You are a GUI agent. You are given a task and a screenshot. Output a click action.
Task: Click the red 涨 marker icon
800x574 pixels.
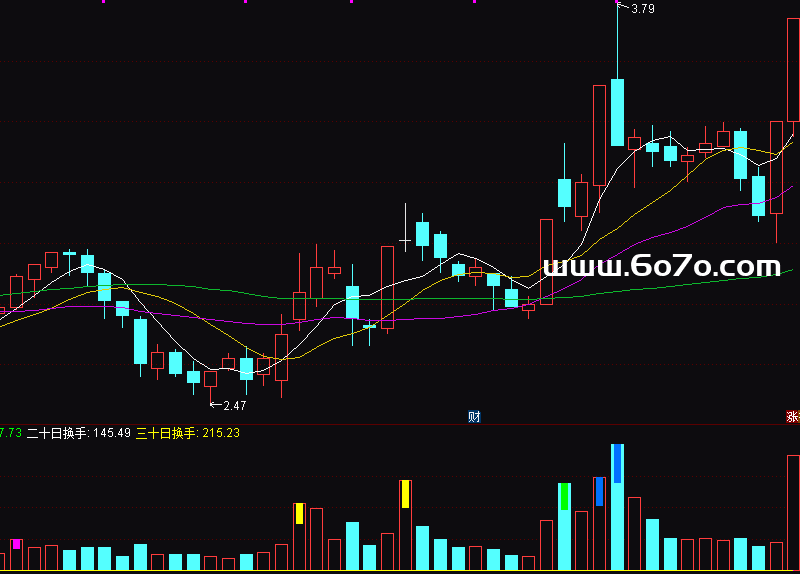coord(793,416)
